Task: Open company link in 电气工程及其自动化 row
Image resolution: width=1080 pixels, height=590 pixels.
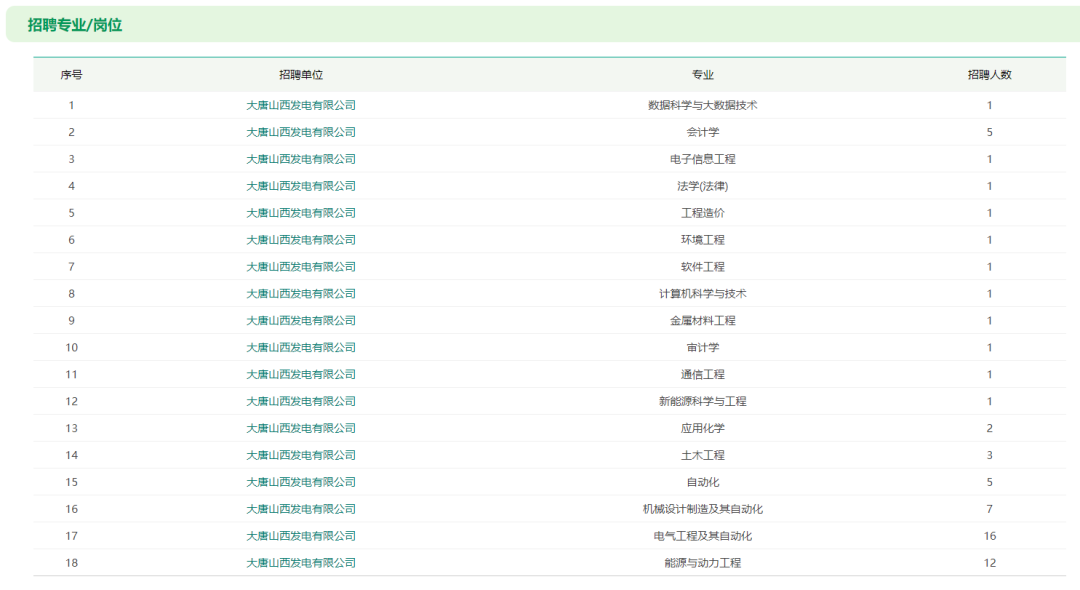Action: [x=301, y=536]
